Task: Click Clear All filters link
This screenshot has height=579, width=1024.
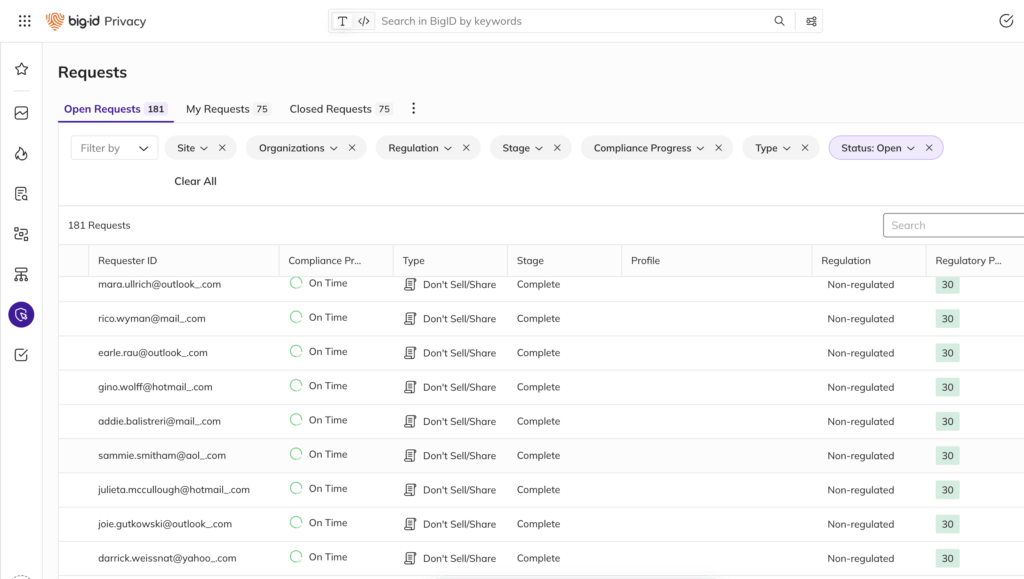Action: click(x=195, y=181)
